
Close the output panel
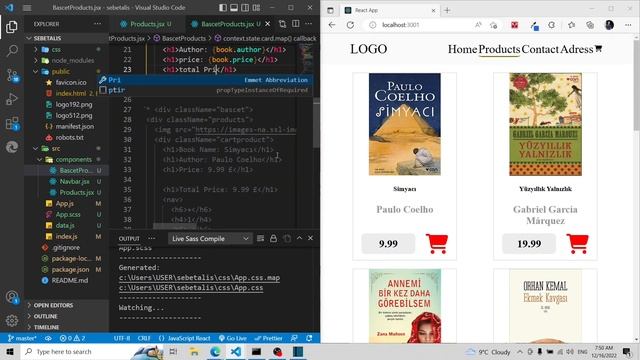(310, 238)
